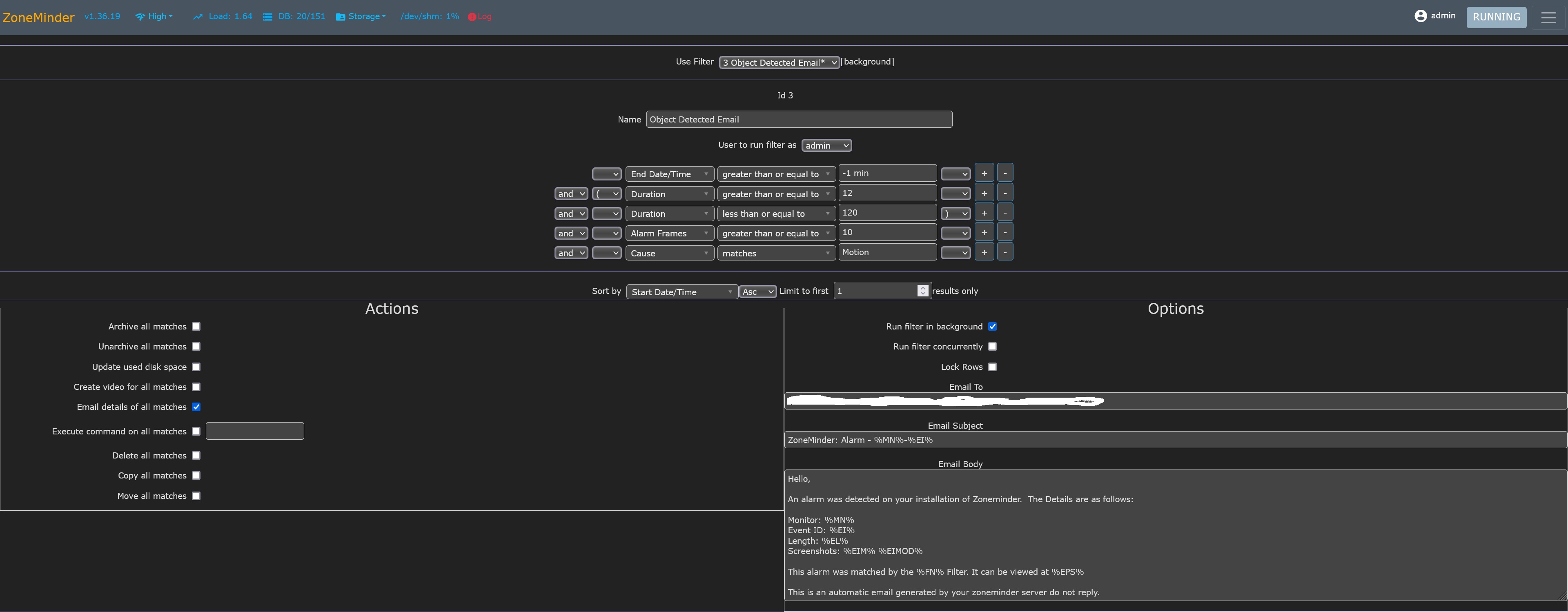This screenshot has height=612, width=1568.
Task: Open the End Date/Time attribute dropdown
Action: point(670,174)
